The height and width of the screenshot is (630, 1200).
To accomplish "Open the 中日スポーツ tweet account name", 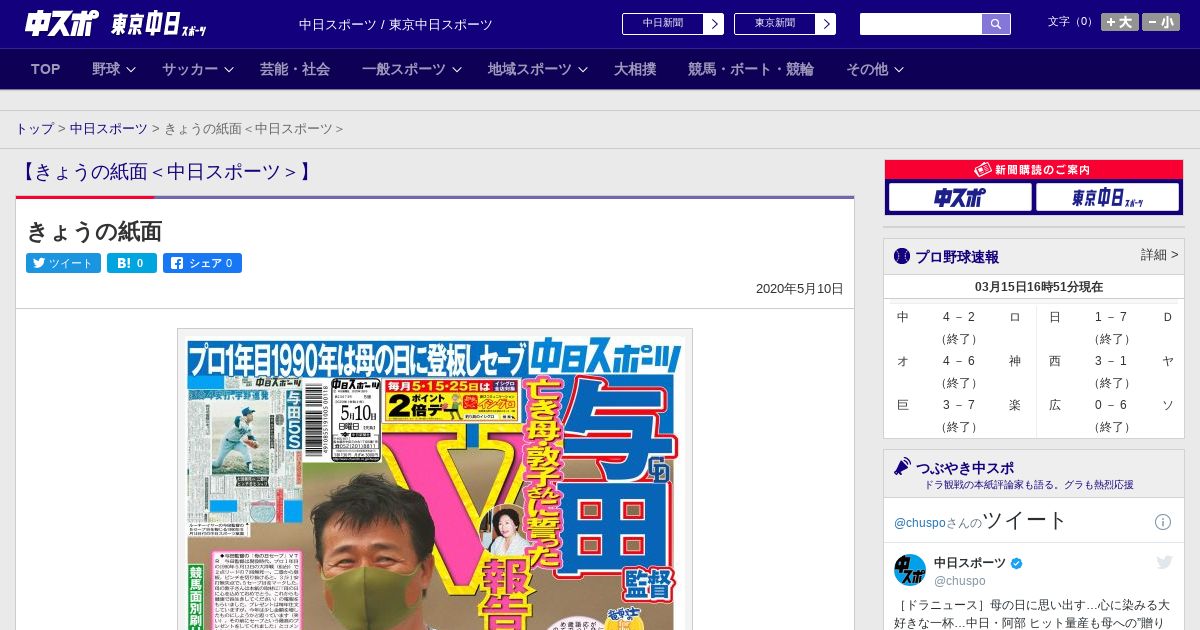I will click(x=969, y=563).
